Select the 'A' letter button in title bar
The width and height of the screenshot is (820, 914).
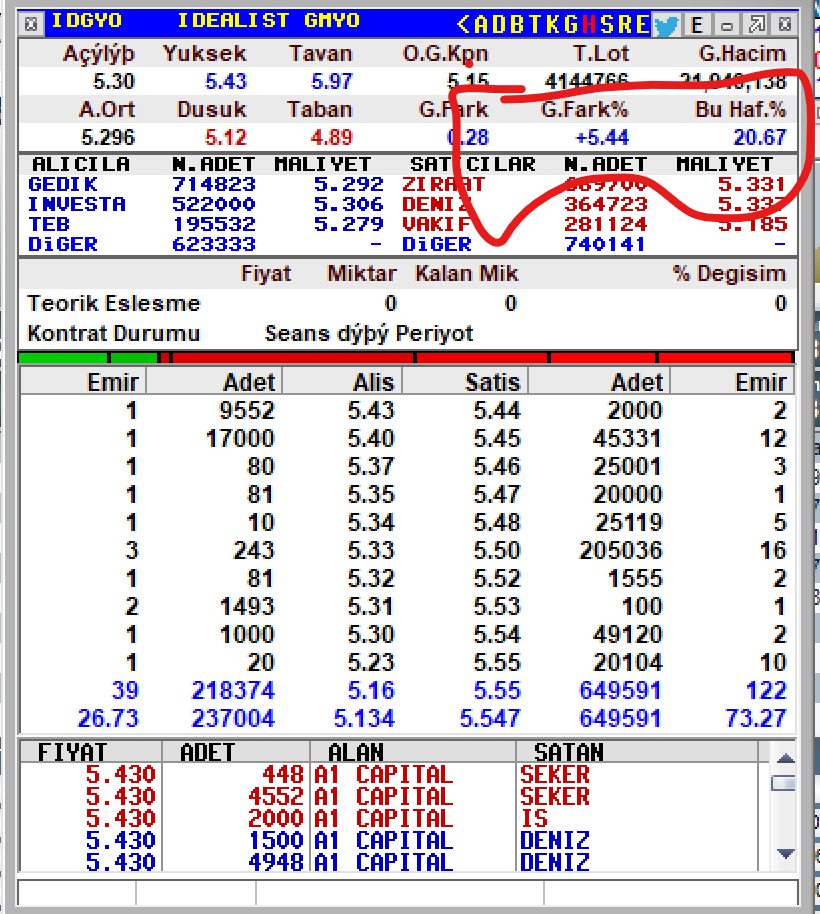coord(481,24)
